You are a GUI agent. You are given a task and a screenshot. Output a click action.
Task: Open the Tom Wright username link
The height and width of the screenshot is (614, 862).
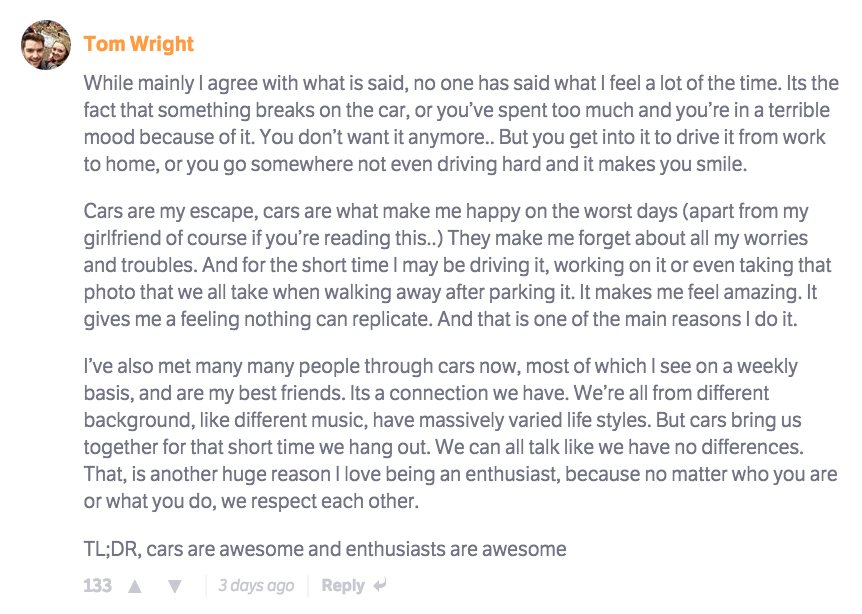click(x=139, y=44)
